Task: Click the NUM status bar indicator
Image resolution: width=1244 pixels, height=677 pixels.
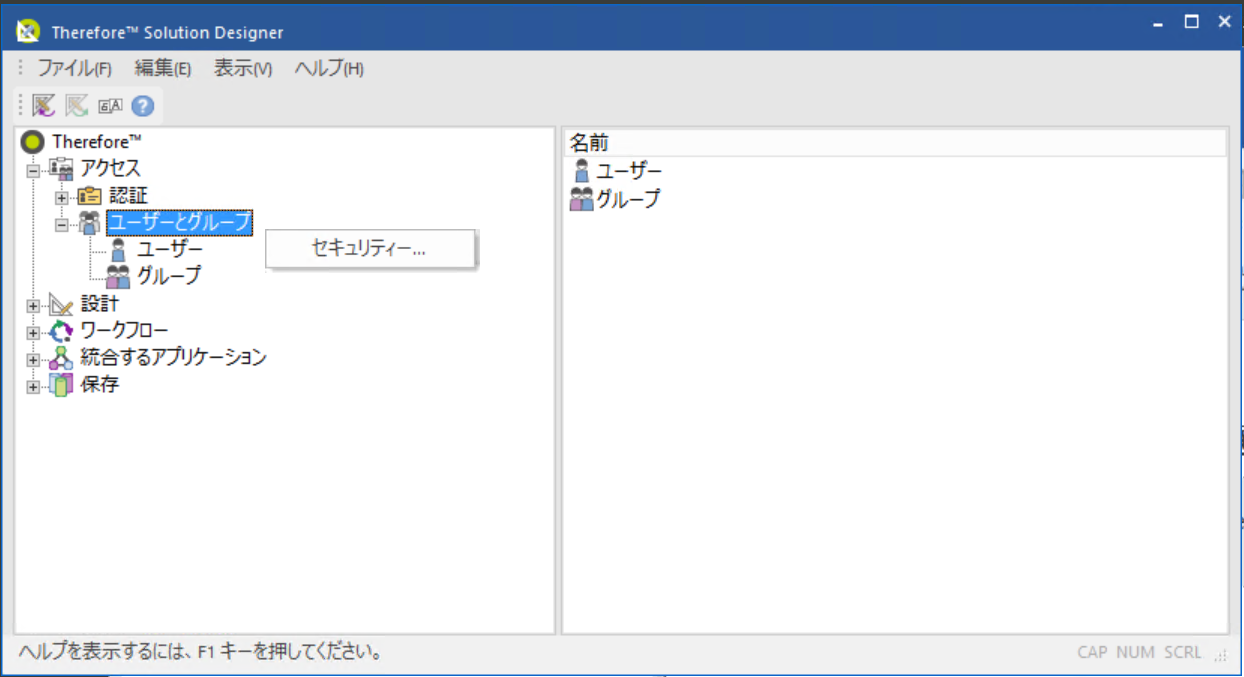Action: coord(1135,652)
